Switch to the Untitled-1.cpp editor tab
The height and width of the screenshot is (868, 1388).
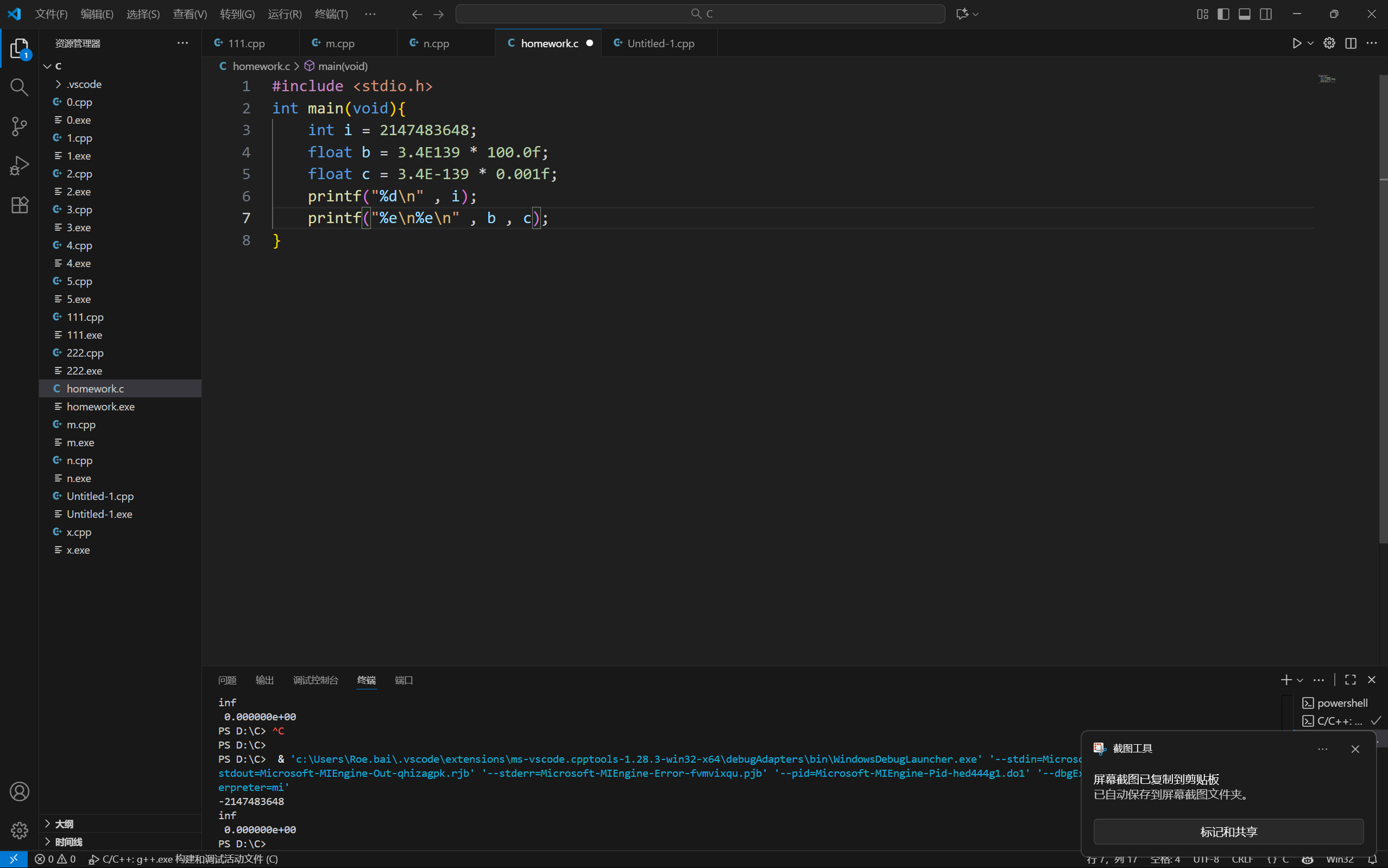point(660,43)
